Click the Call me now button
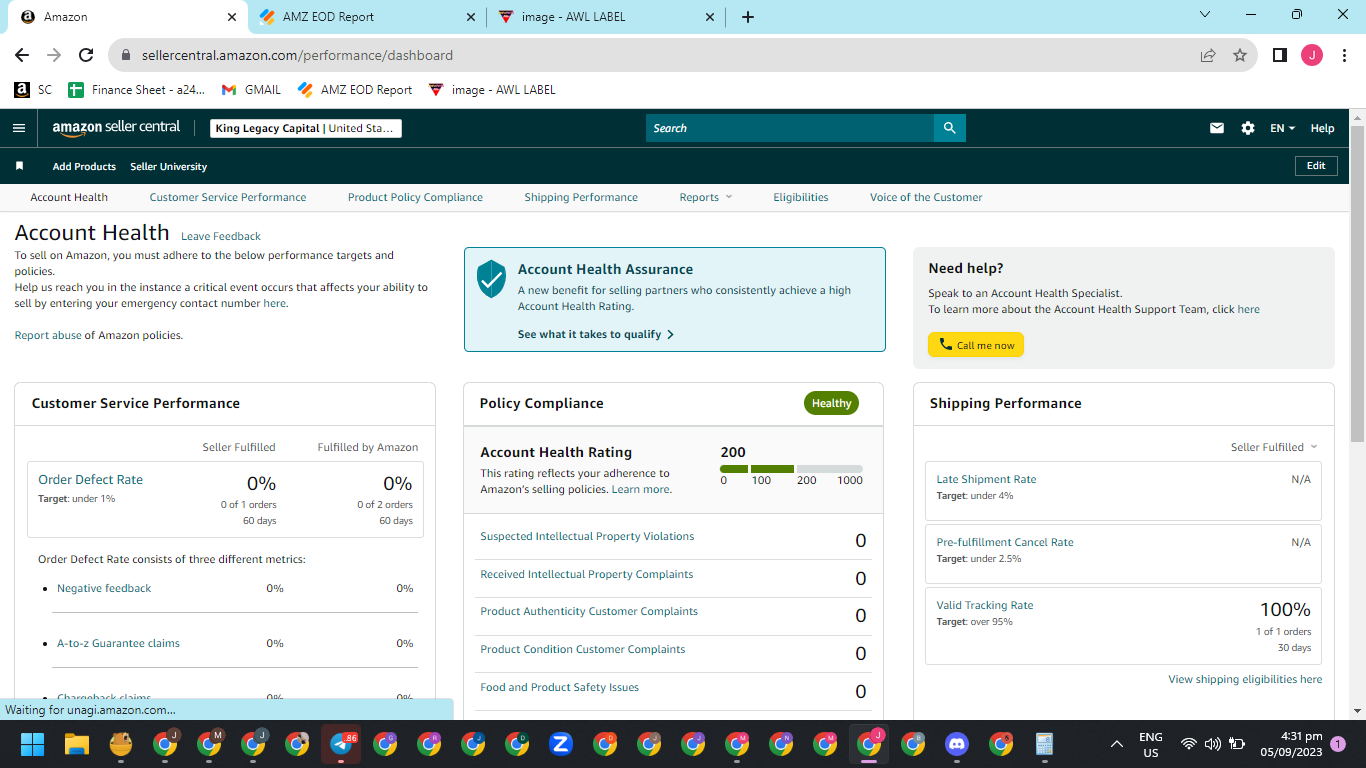1366x768 pixels. [x=976, y=345]
